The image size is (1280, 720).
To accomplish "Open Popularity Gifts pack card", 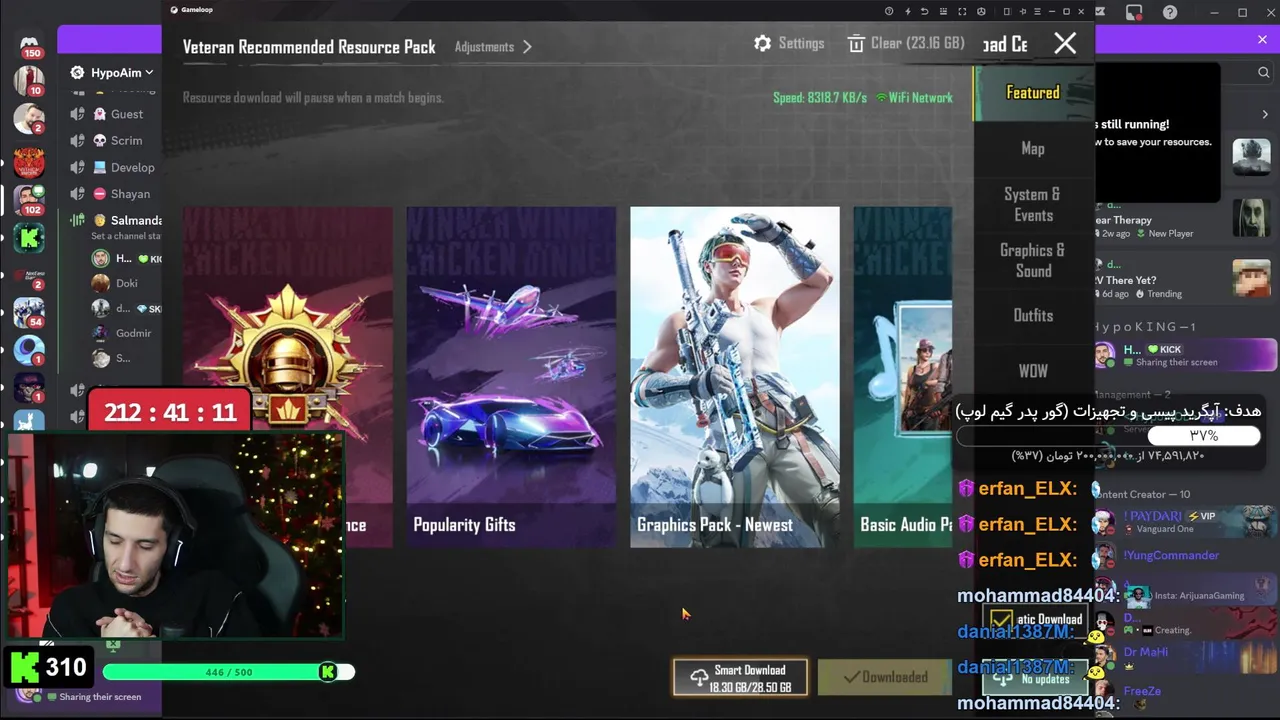I will click(511, 377).
